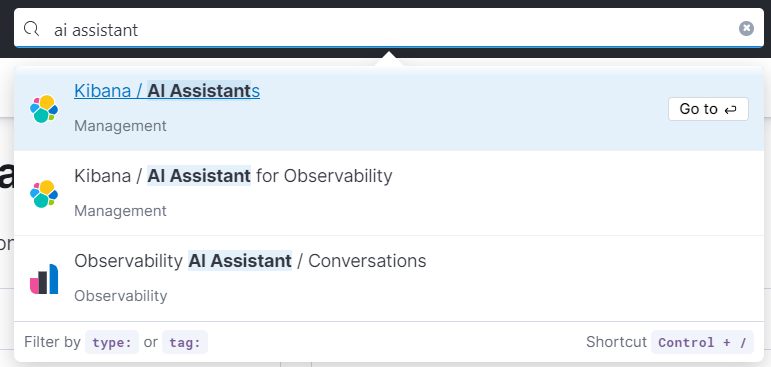The height and width of the screenshot is (367, 771).
Task: Click the Go to button
Action: pyautogui.click(x=708, y=109)
